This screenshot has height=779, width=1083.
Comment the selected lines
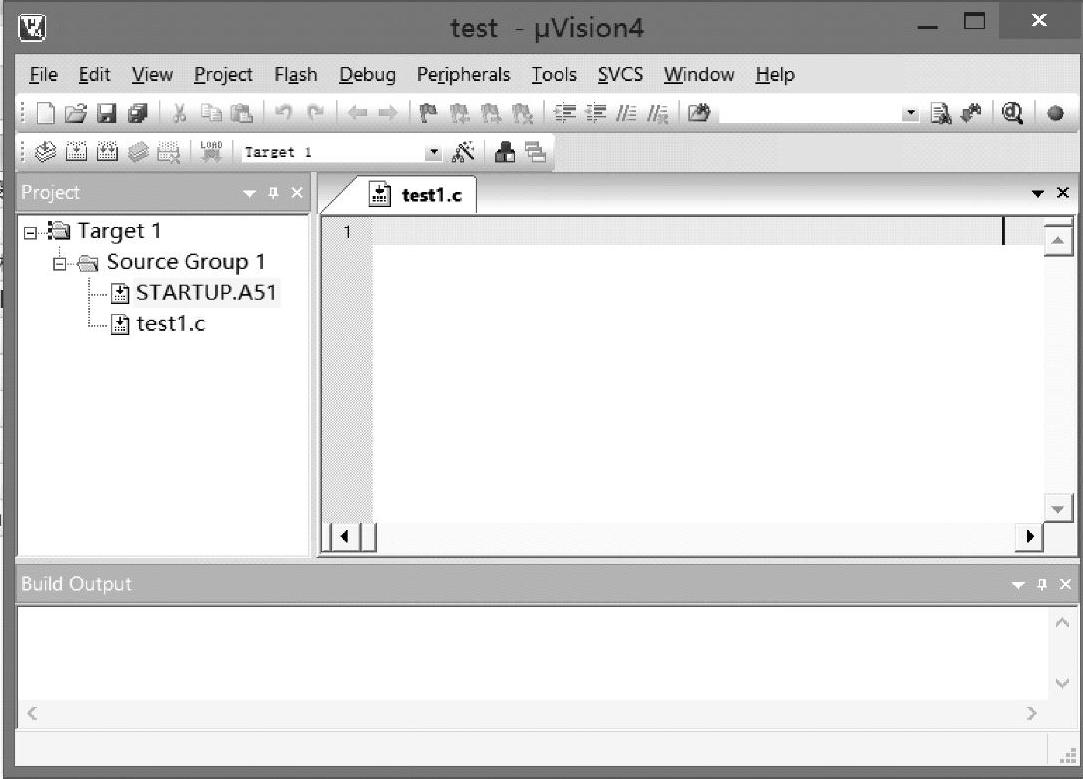click(626, 113)
